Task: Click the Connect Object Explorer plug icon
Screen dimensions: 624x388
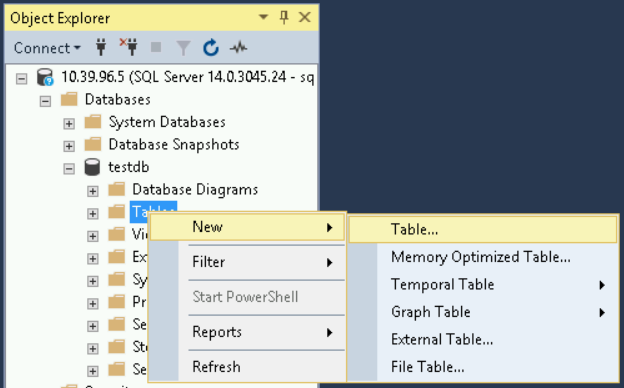Action: pos(101,48)
